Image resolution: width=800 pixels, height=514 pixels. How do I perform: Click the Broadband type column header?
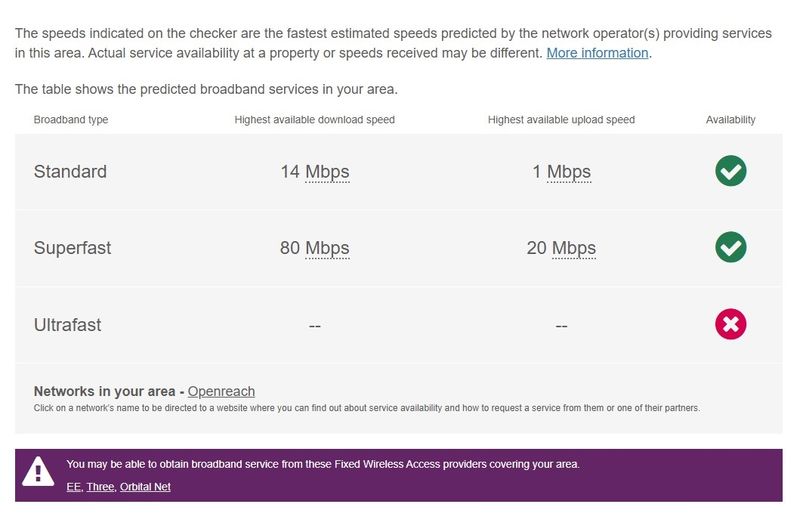[x=71, y=119]
